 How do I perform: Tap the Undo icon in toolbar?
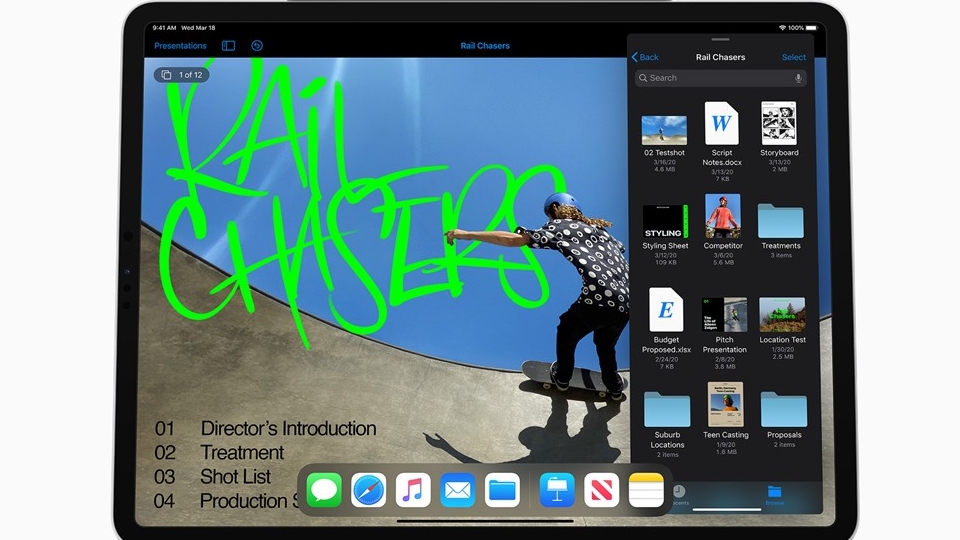click(257, 46)
